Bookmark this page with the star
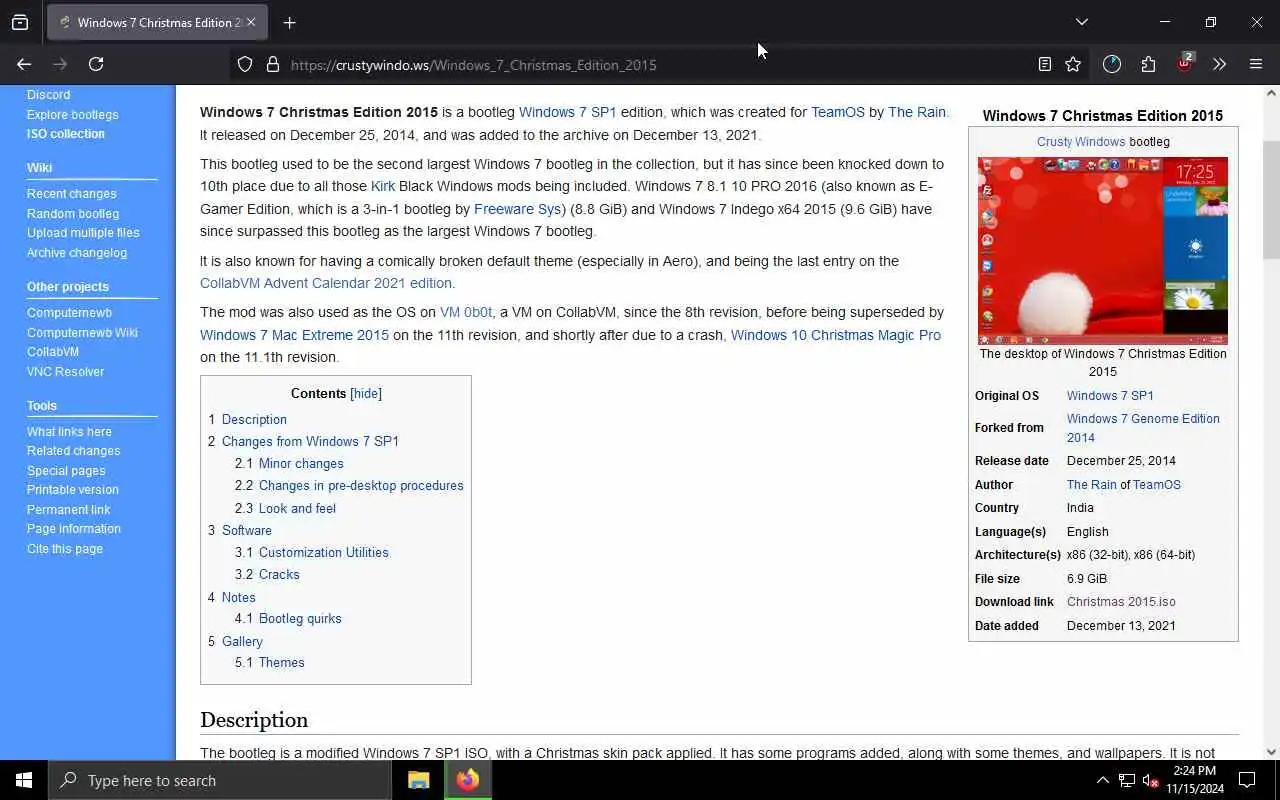Viewport: 1280px width, 800px height. (x=1073, y=64)
